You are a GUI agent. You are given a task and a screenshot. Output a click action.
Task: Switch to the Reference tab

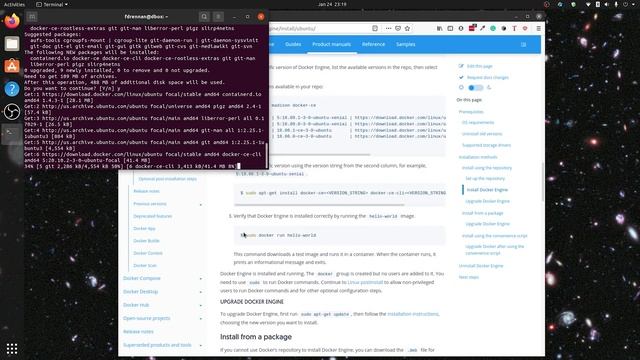pos(373,44)
